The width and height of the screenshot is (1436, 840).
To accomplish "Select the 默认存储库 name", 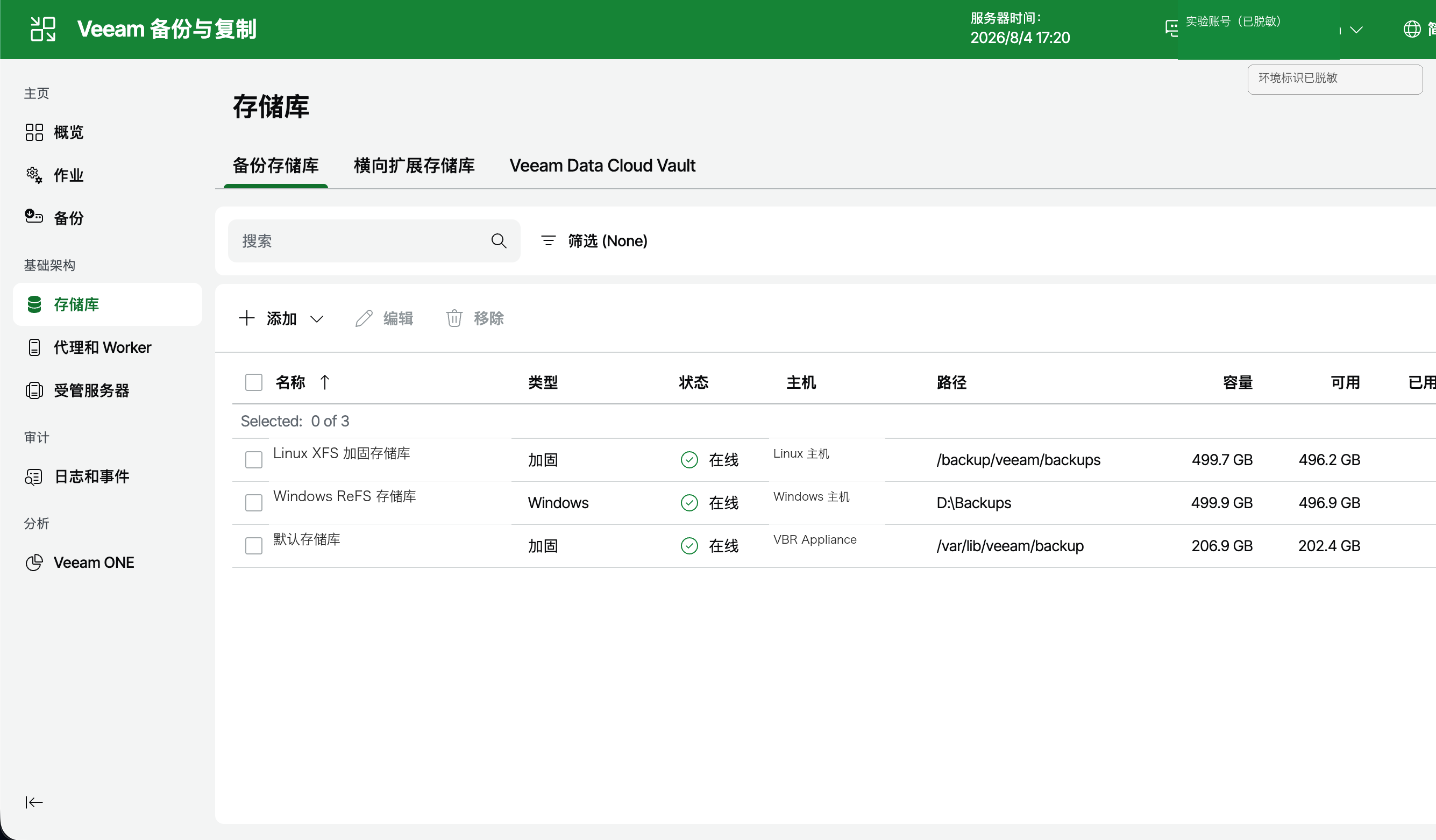I will [x=307, y=539].
